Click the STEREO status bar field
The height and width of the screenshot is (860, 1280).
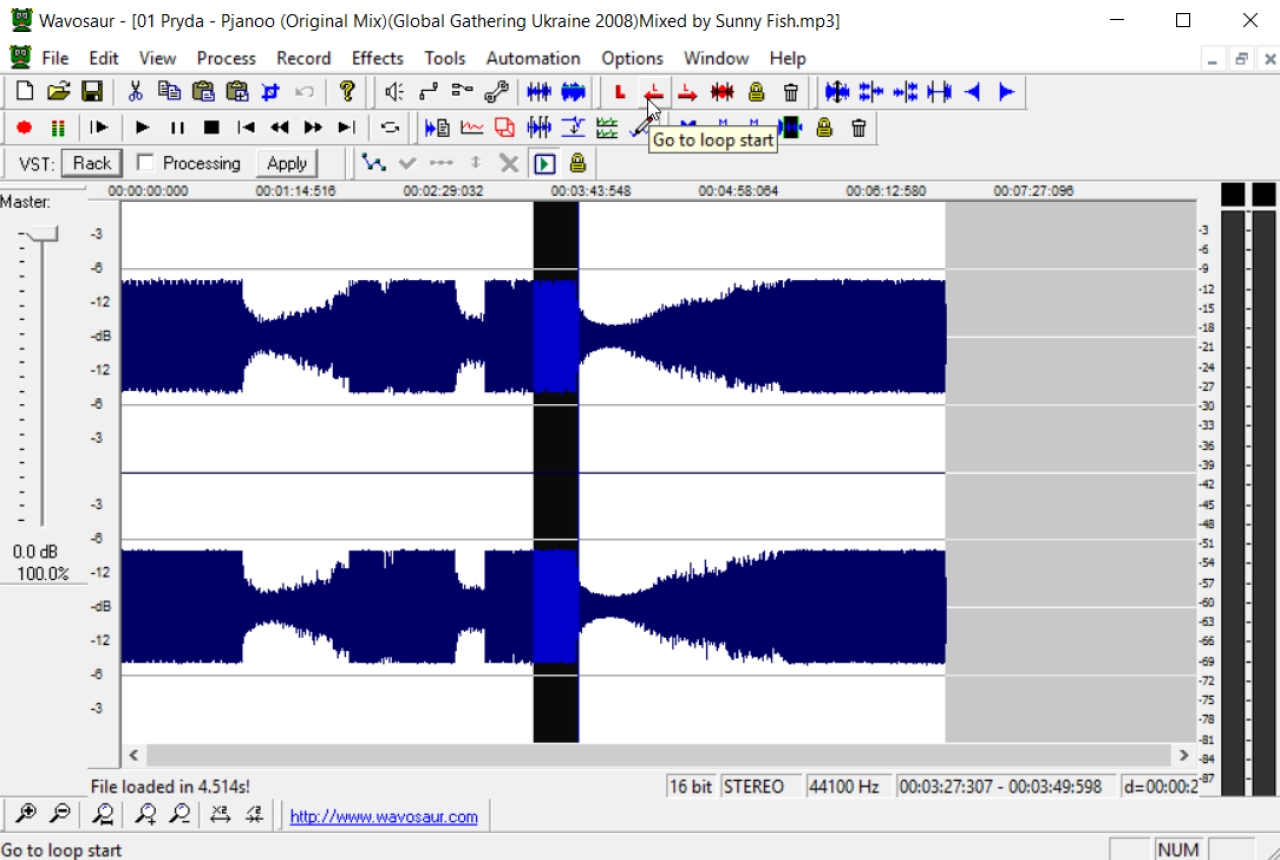[760, 787]
